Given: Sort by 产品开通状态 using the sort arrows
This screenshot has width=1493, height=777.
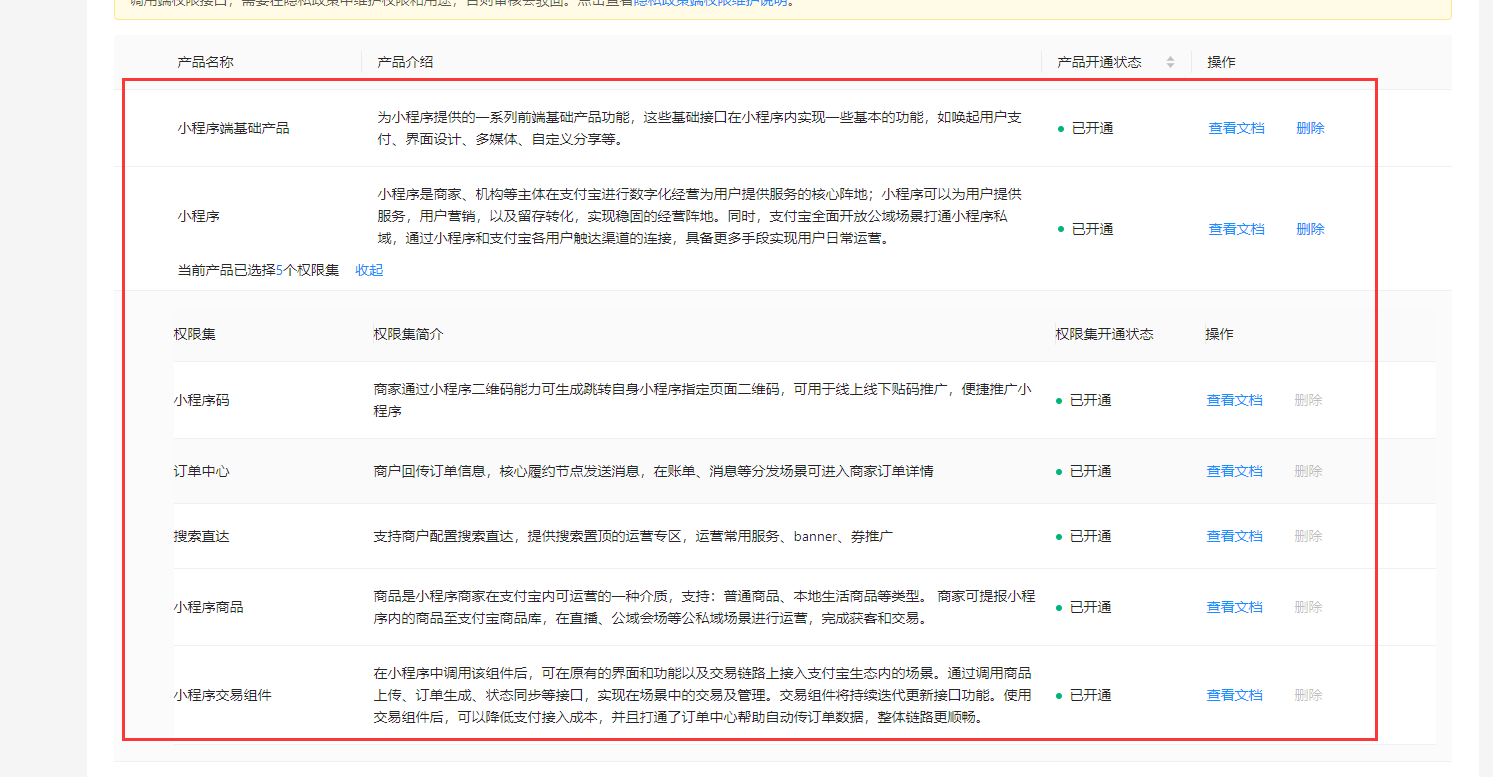Looking at the screenshot, I should (x=1170, y=62).
